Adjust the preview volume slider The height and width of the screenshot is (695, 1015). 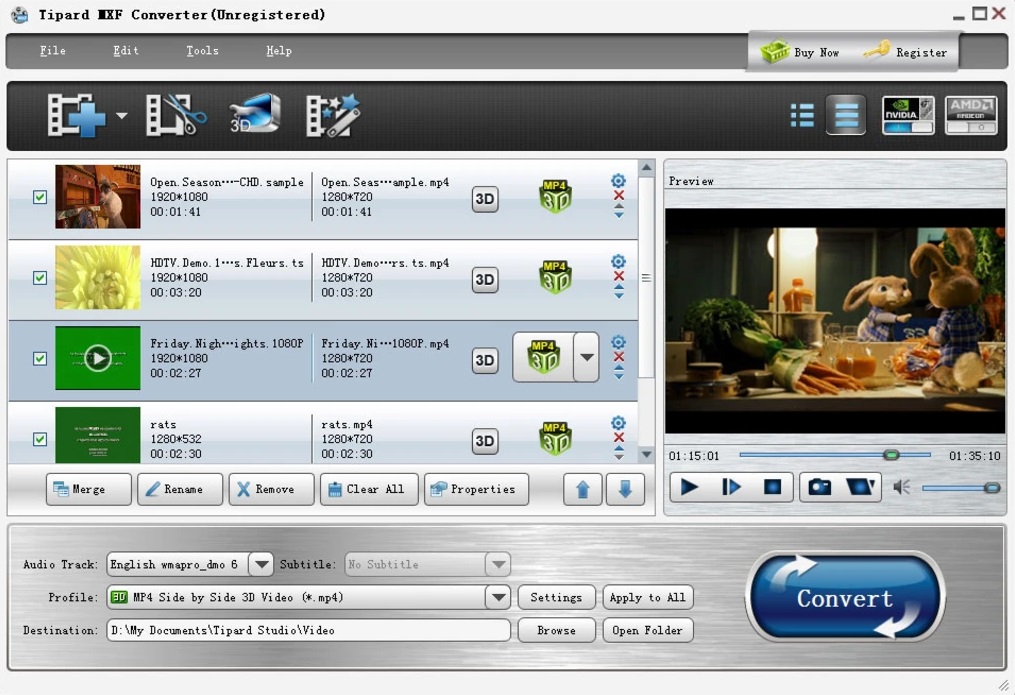[961, 488]
